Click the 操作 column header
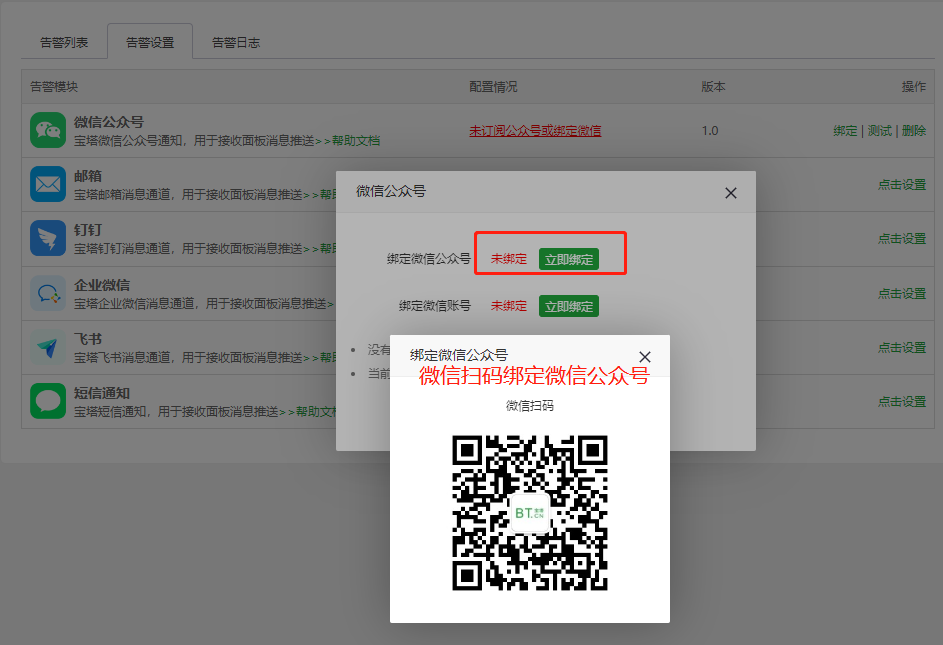Screen dimensions: 943x645 pyautogui.click(x=914, y=87)
